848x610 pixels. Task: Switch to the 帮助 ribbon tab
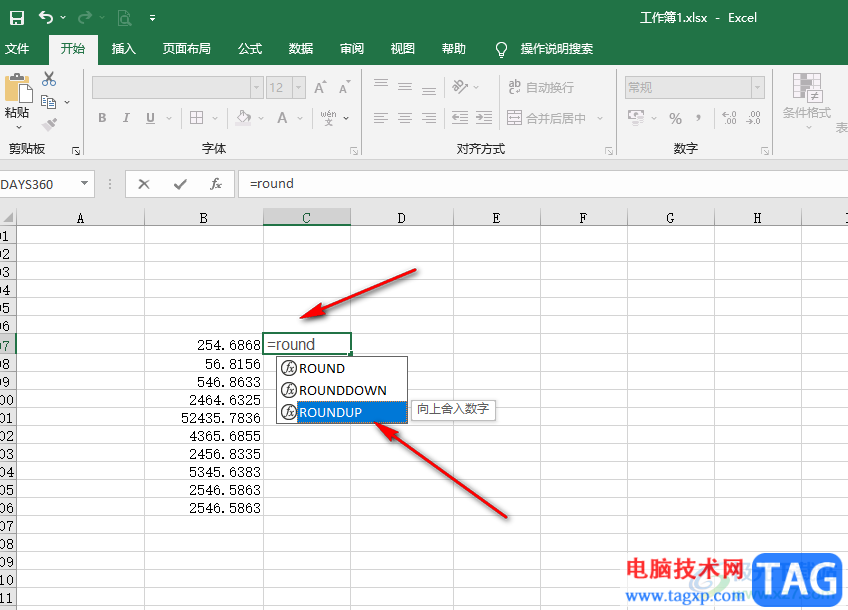point(454,49)
